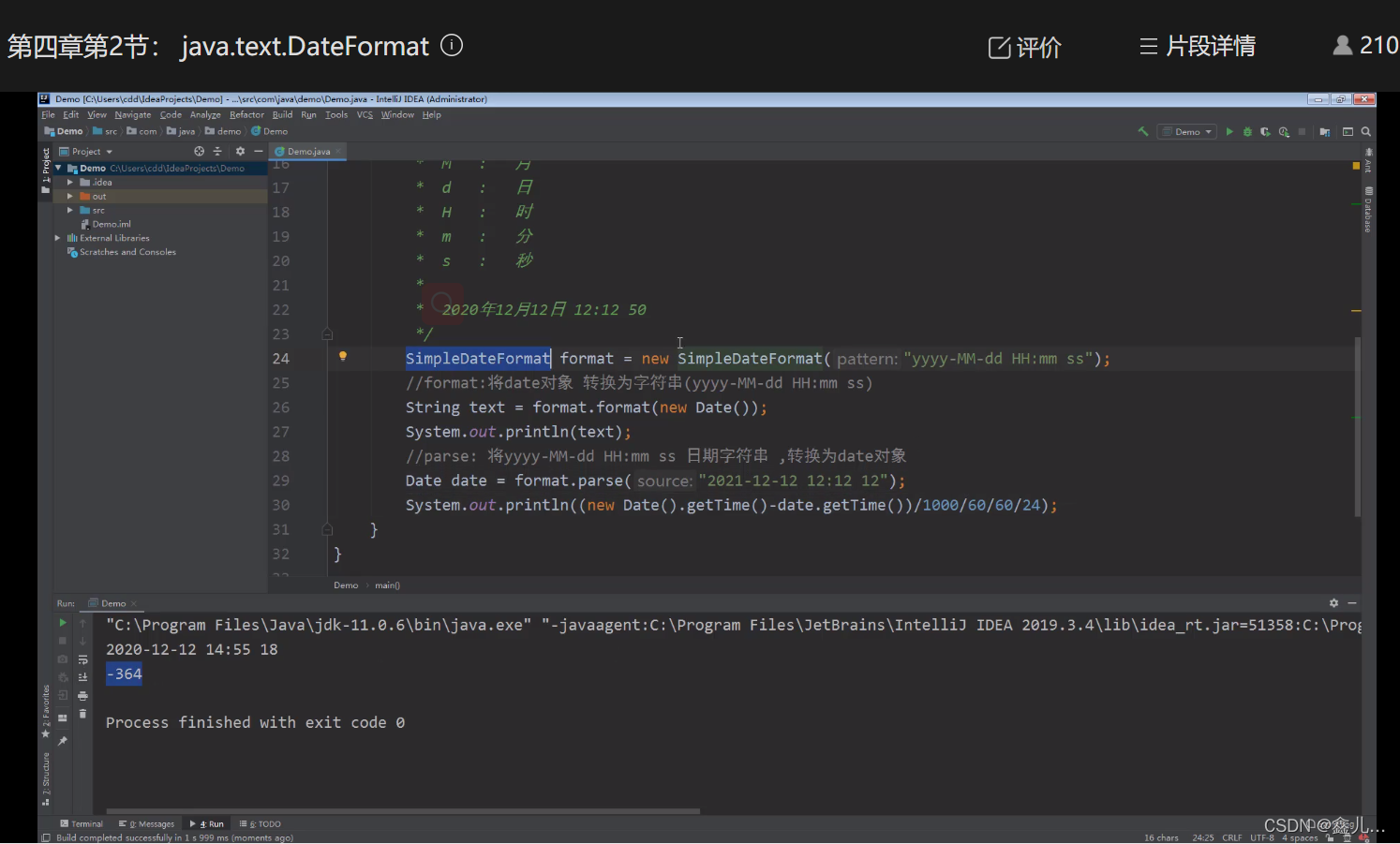Image resolution: width=1400 pixels, height=844 pixels.
Task: Click the Up the Stack Trace arrow
Action: [x=82, y=623]
